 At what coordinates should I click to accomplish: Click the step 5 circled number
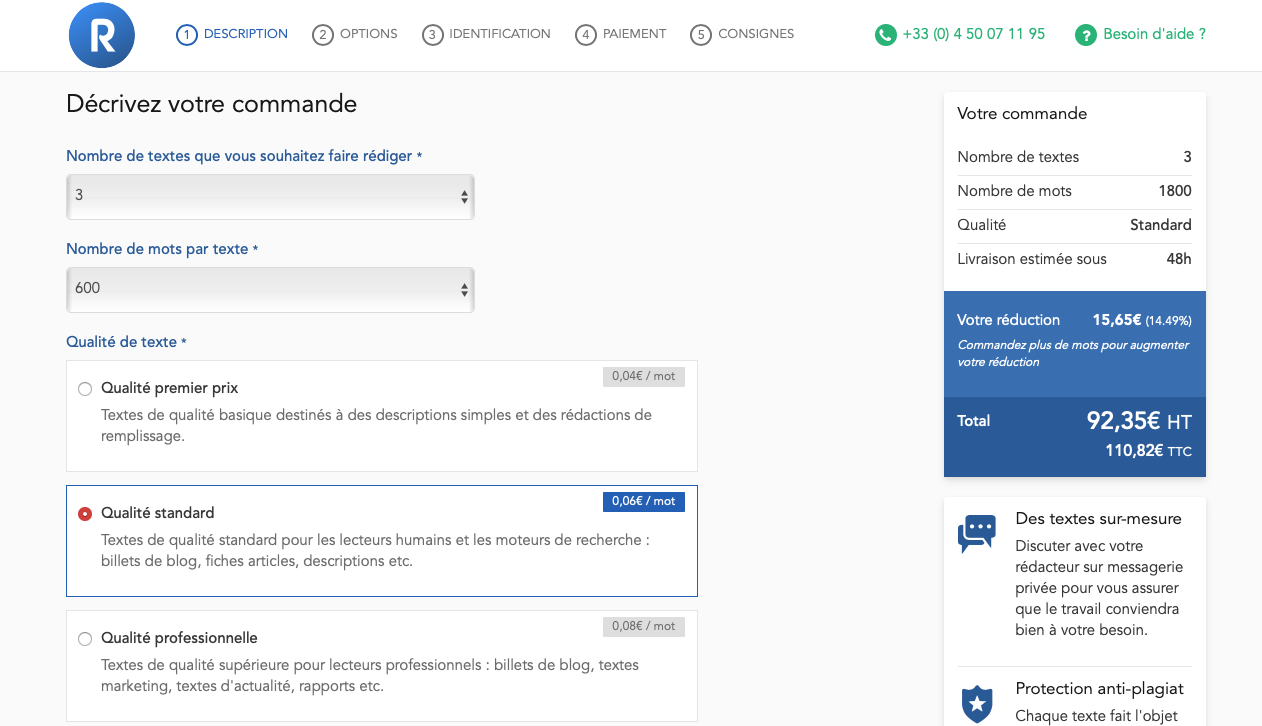[x=701, y=35]
